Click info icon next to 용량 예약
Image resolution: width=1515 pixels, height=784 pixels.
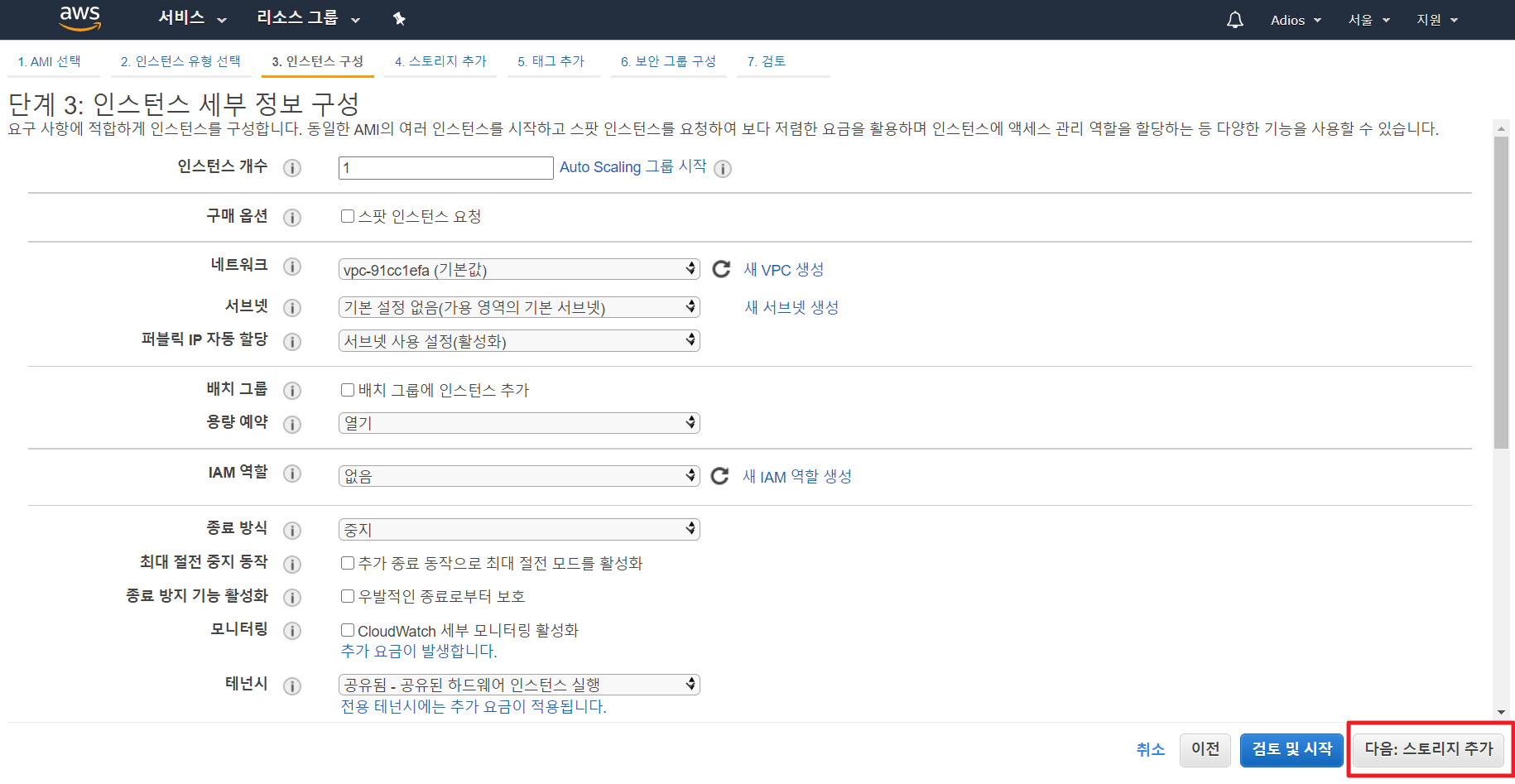[x=292, y=425]
